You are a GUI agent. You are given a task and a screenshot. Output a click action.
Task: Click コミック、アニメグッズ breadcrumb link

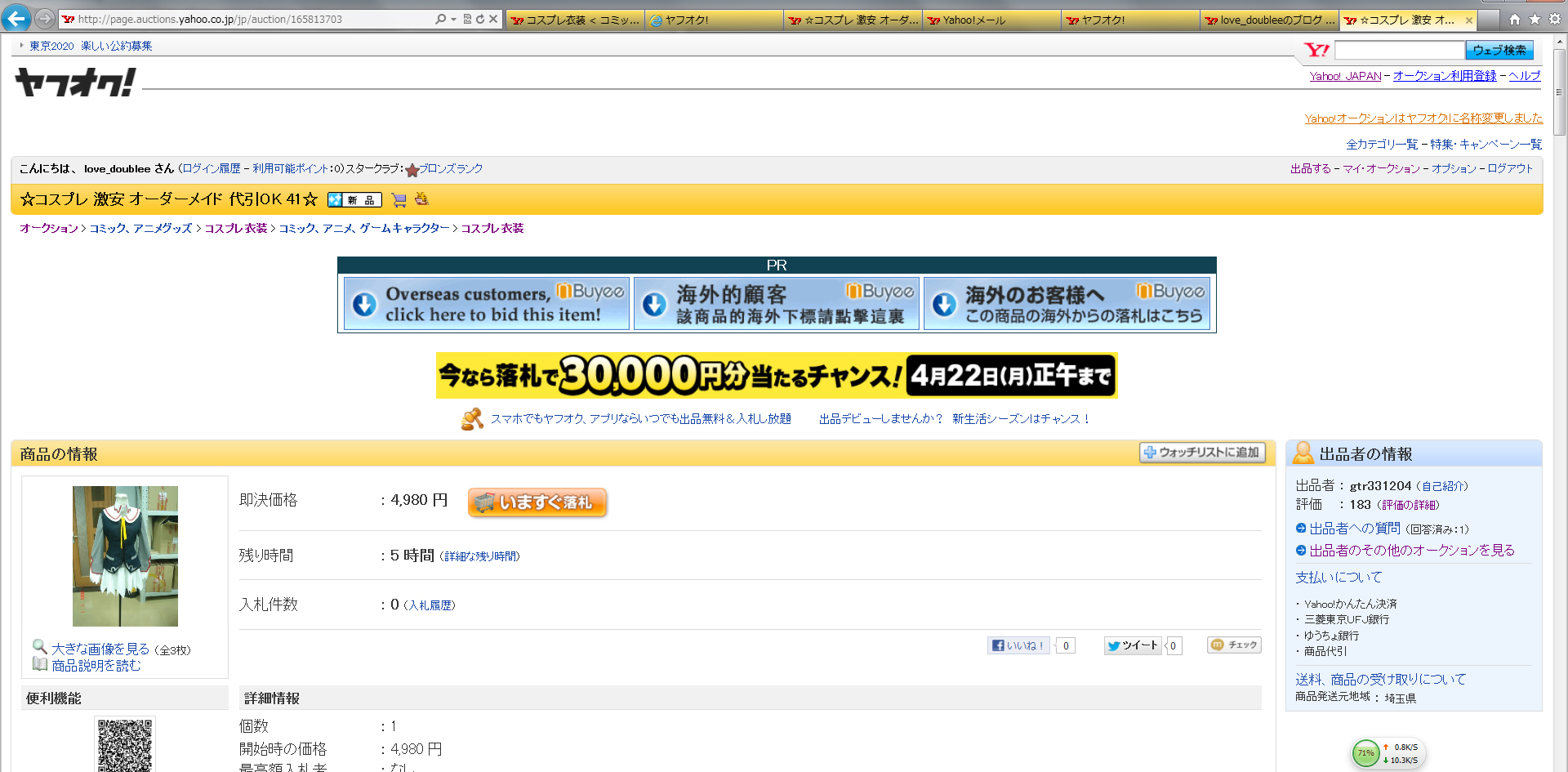coord(140,228)
